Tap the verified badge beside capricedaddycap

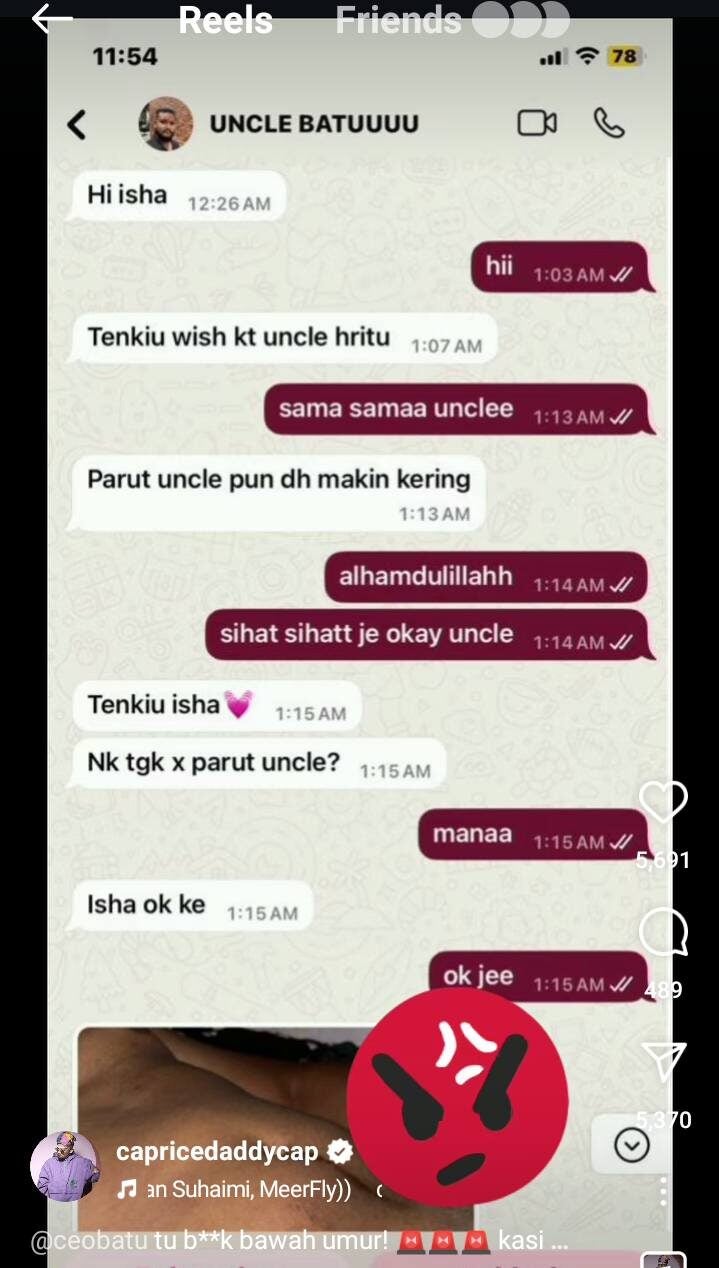tap(340, 1152)
